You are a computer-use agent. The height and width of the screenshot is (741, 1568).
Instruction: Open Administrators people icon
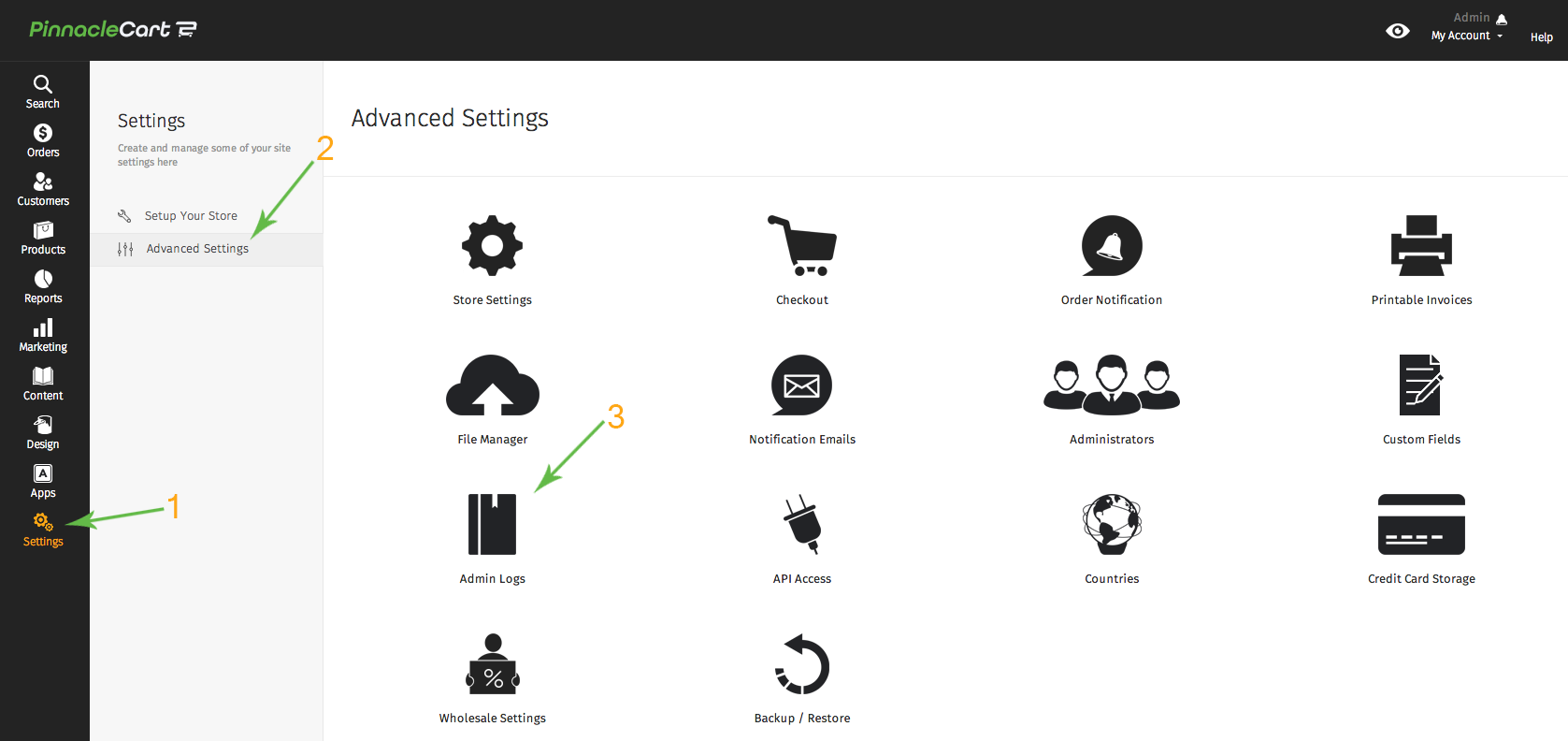click(x=1112, y=385)
